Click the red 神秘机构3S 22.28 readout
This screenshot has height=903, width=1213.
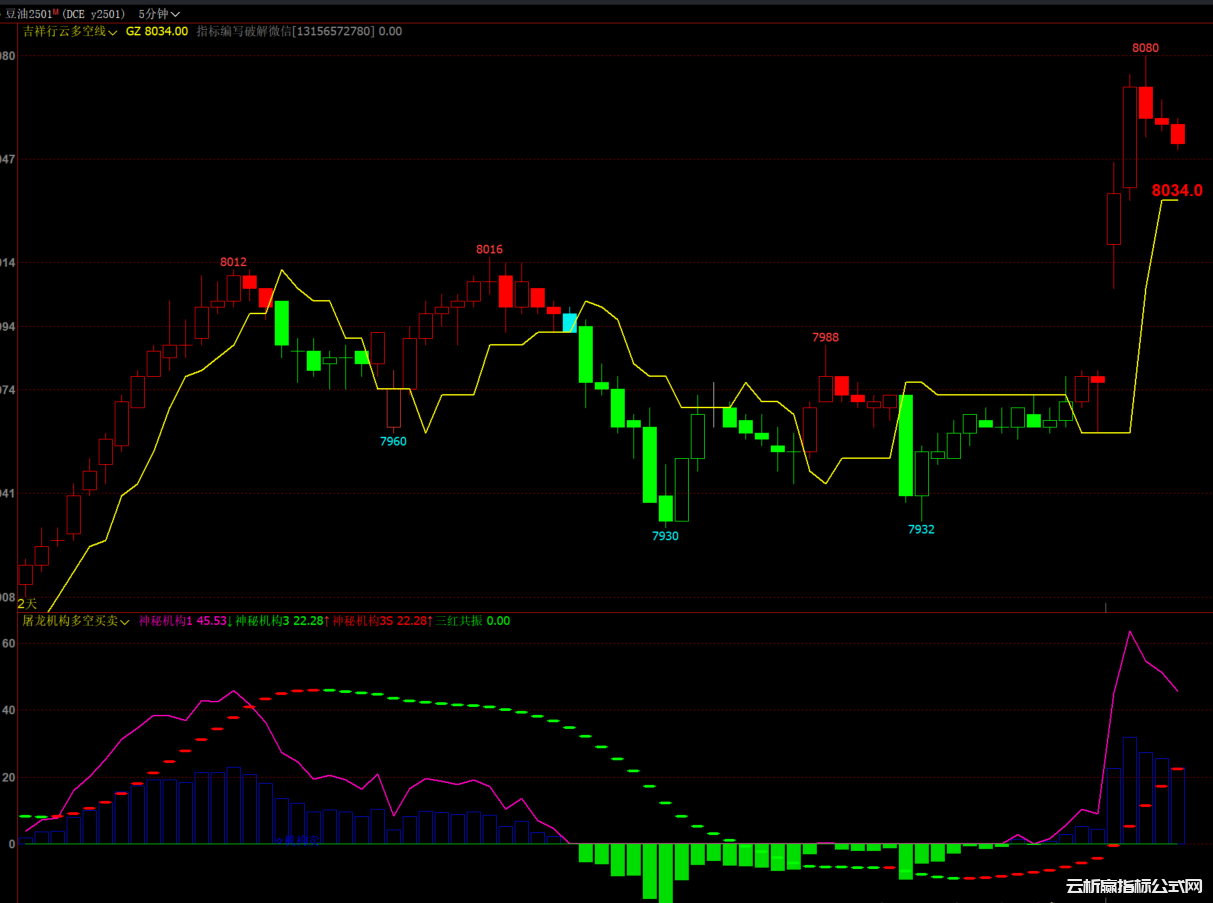tap(384, 621)
